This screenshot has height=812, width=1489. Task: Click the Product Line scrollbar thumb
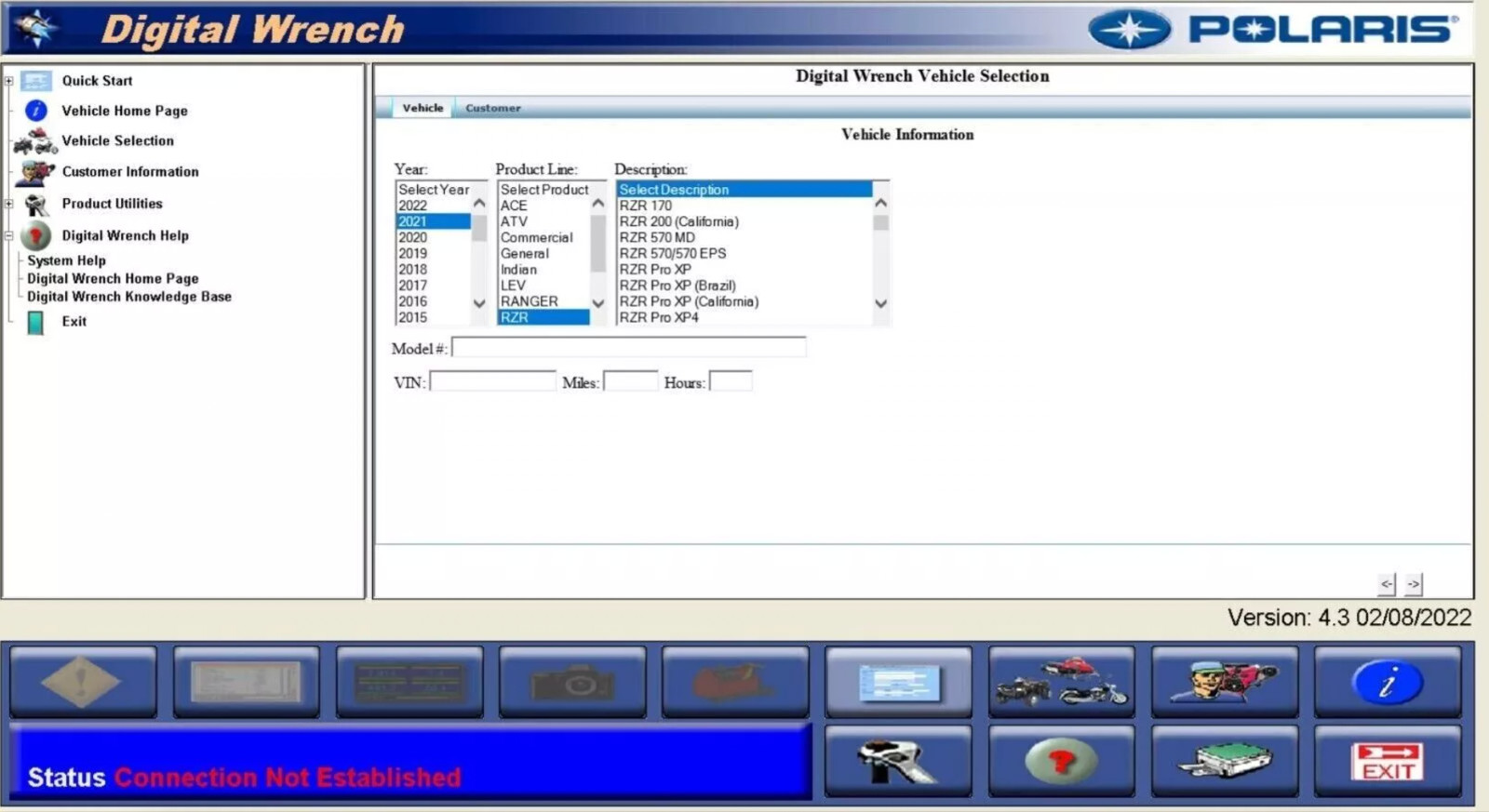coord(598,244)
